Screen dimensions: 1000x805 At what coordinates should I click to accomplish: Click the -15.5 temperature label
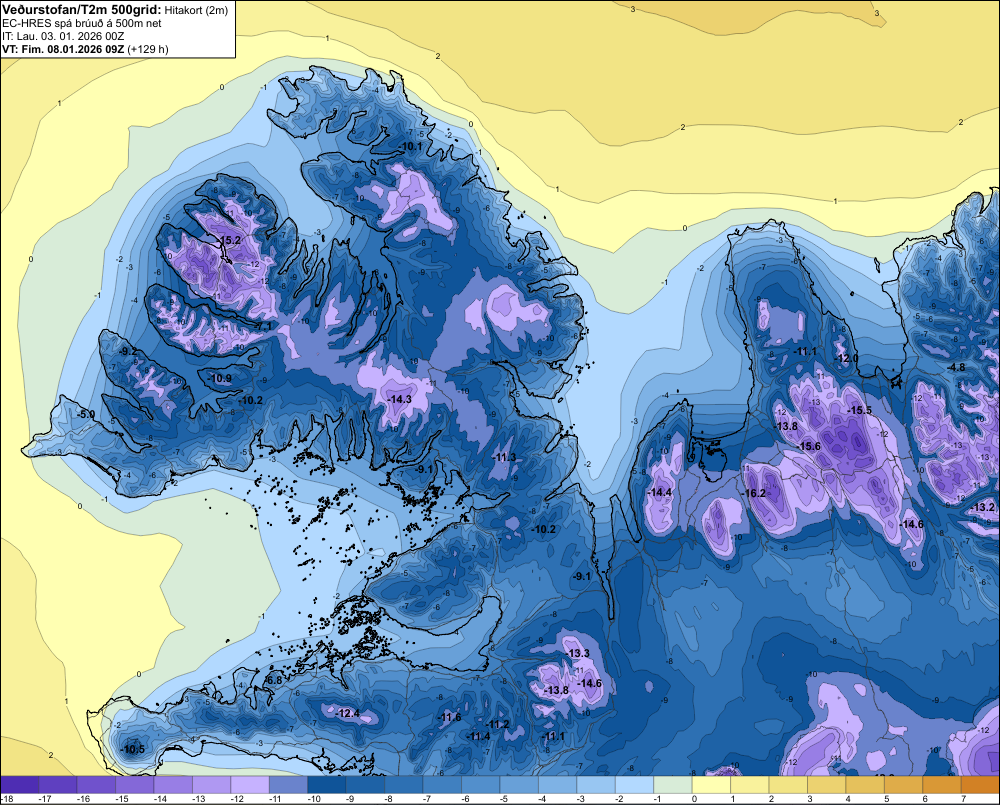[x=860, y=410]
